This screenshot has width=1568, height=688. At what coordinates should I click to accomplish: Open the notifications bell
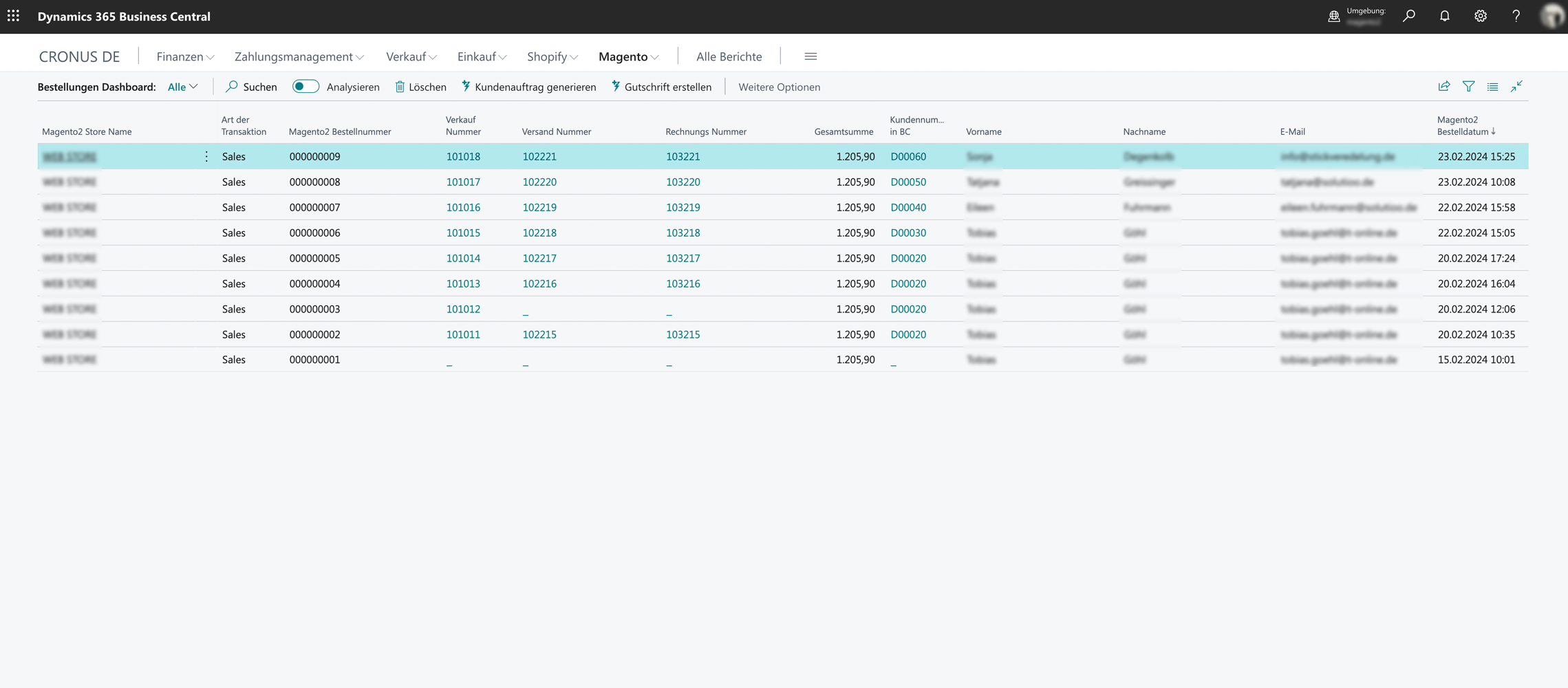[x=1445, y=16]
